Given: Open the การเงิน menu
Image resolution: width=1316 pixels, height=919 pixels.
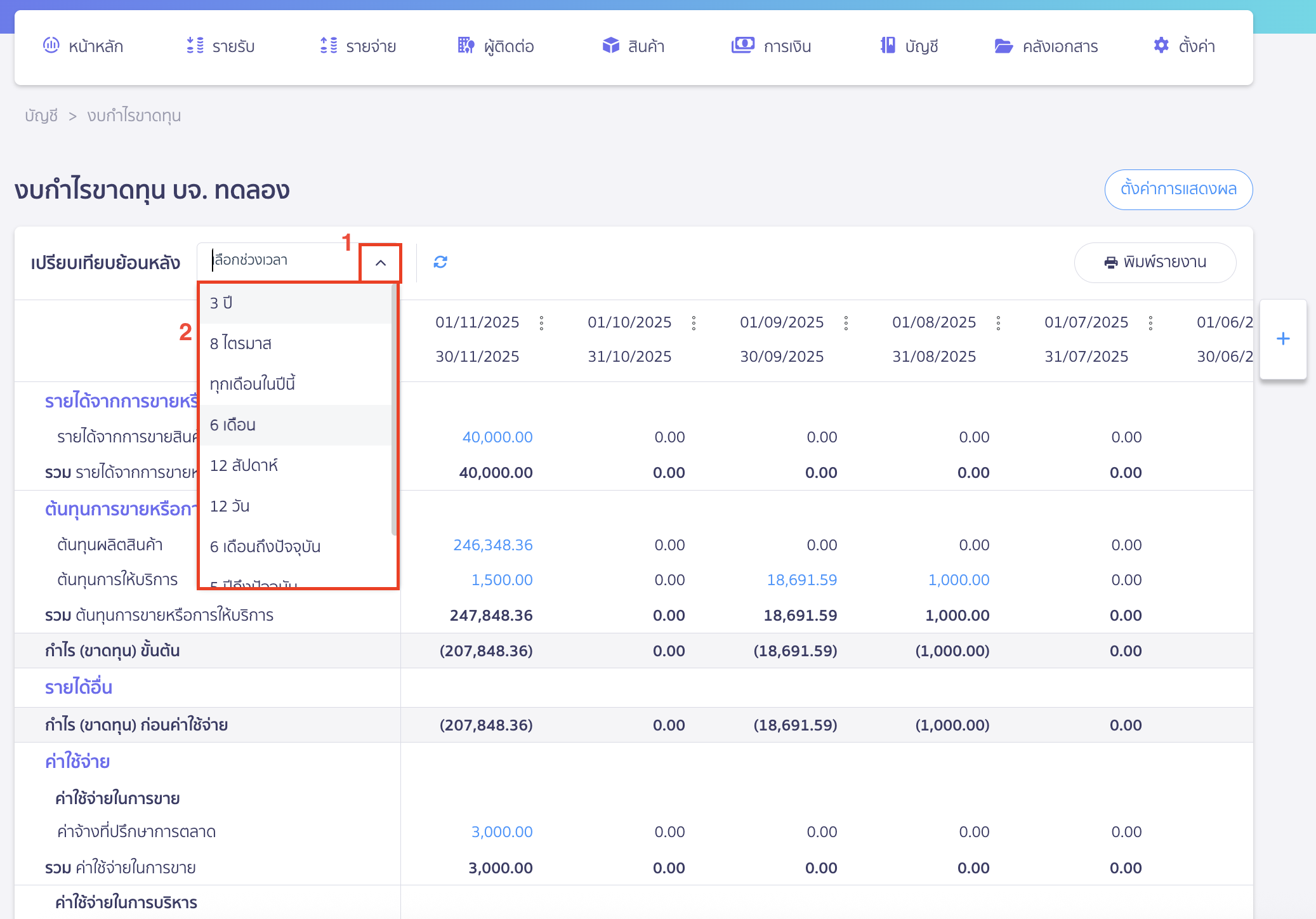Looking at the screenshot, I should click(771, 46).
